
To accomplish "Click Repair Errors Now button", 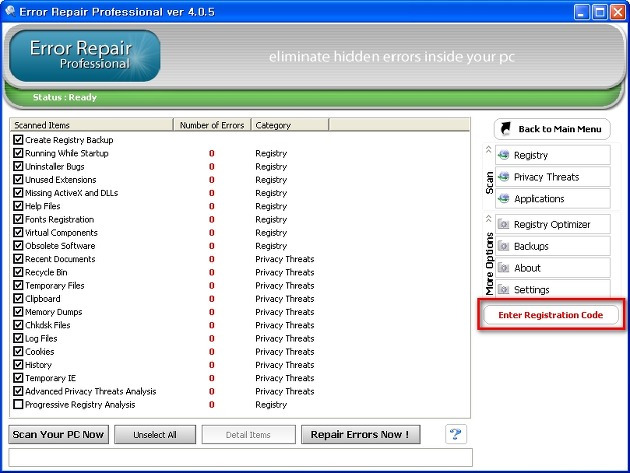I will 360,434.
